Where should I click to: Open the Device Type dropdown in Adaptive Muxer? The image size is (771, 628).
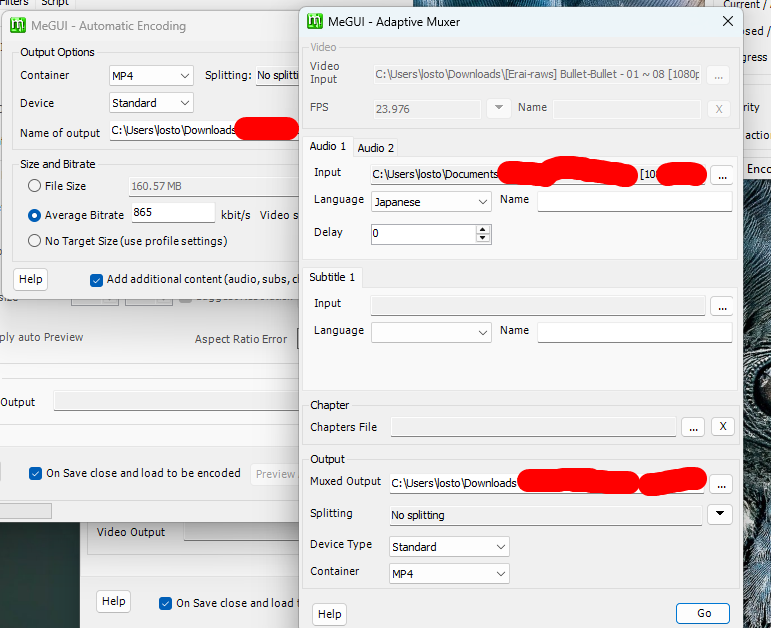click(449, 547)
